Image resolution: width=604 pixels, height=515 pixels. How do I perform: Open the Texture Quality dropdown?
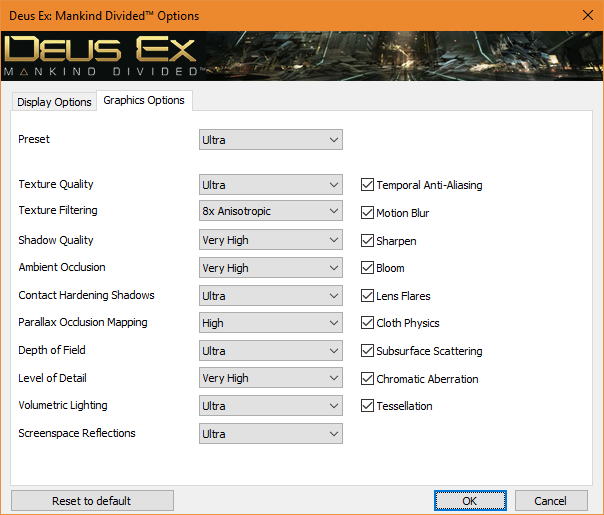[271, 185]
